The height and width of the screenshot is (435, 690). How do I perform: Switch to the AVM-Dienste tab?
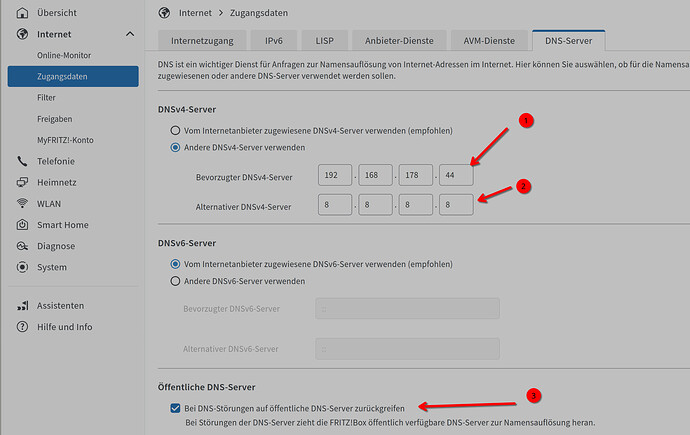(489, 40)
